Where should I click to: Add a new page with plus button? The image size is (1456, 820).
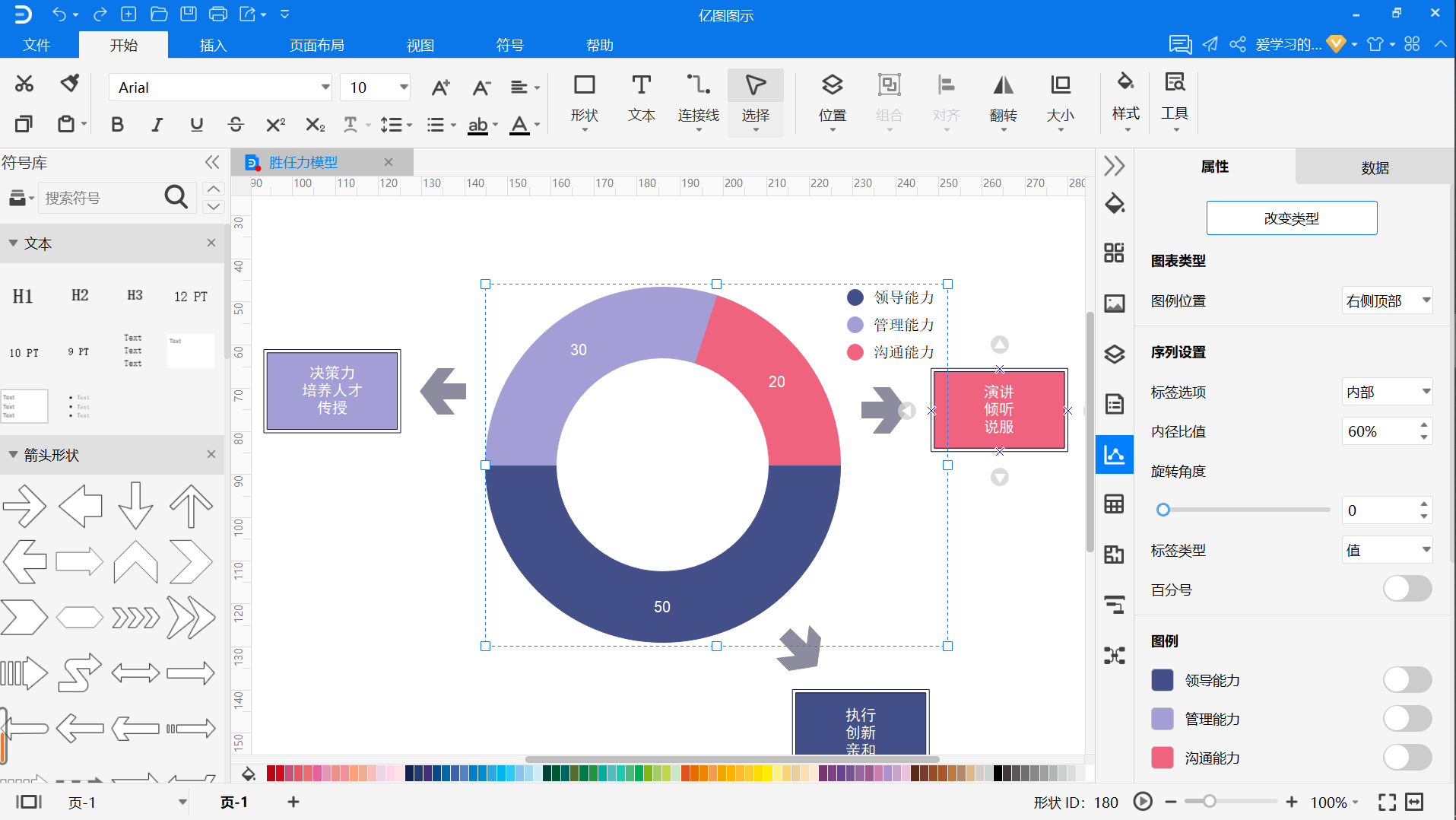[x=293, y=802]
